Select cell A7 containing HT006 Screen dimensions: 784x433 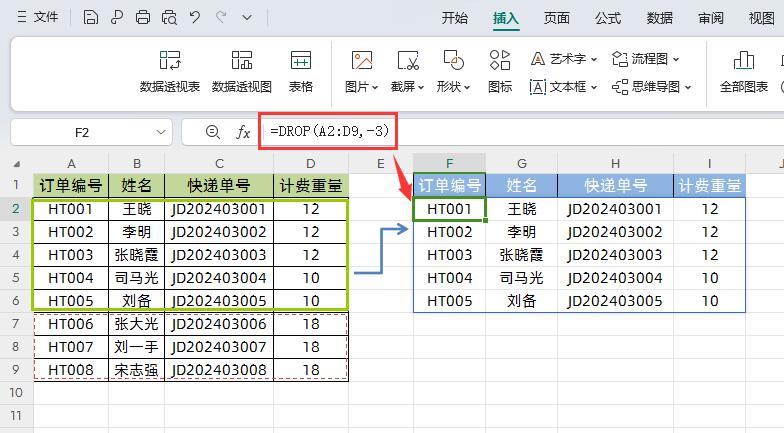[71, 324]
